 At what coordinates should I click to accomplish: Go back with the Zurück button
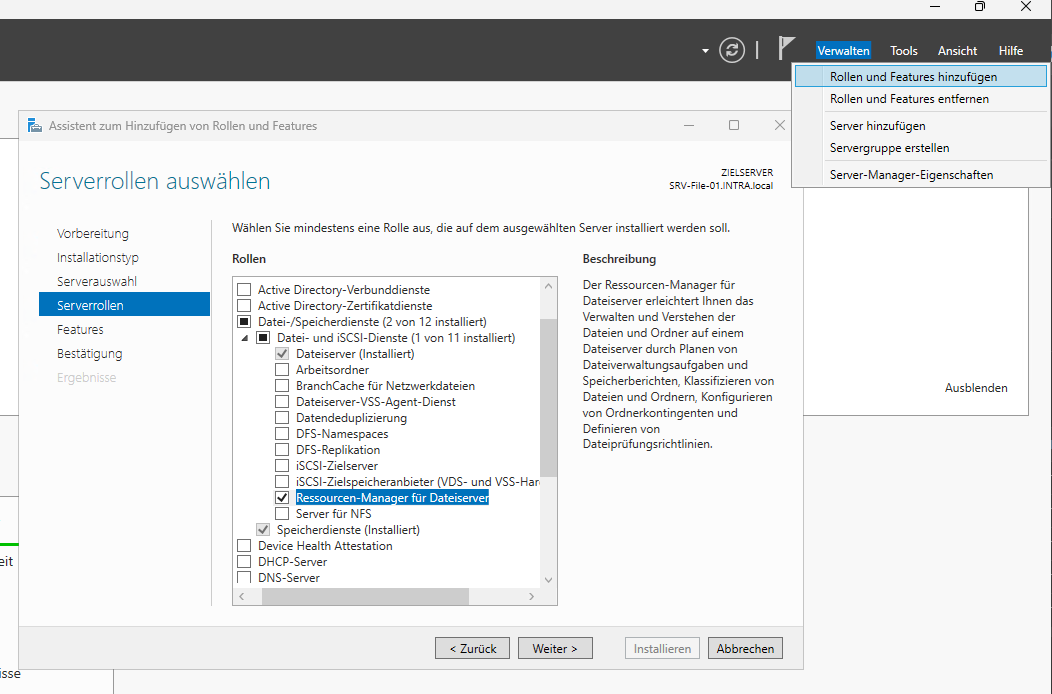pos(472,649)
